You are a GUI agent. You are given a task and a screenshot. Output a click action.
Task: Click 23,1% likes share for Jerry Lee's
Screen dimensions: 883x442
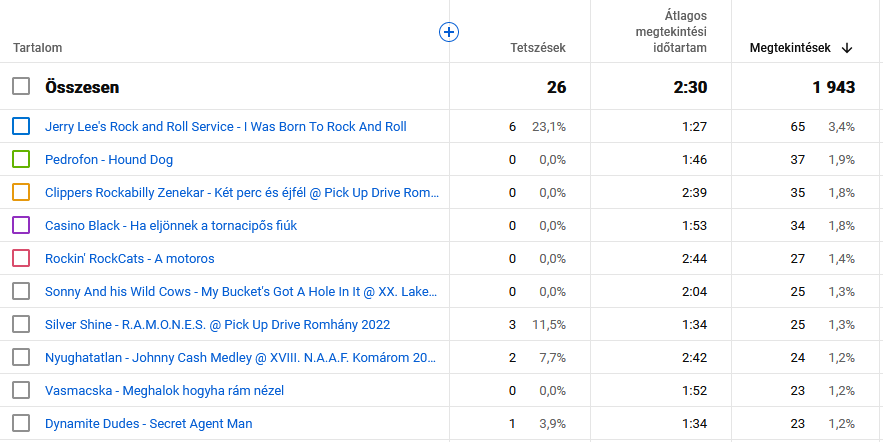pyautogui.click(x=549, y=127)
